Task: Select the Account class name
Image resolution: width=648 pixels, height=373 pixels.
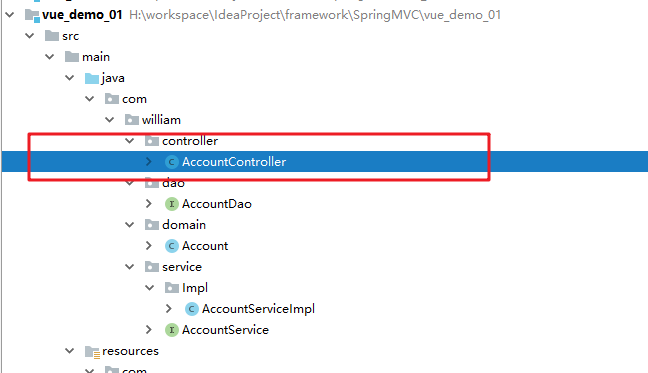Action: click(x=205, y=246)
